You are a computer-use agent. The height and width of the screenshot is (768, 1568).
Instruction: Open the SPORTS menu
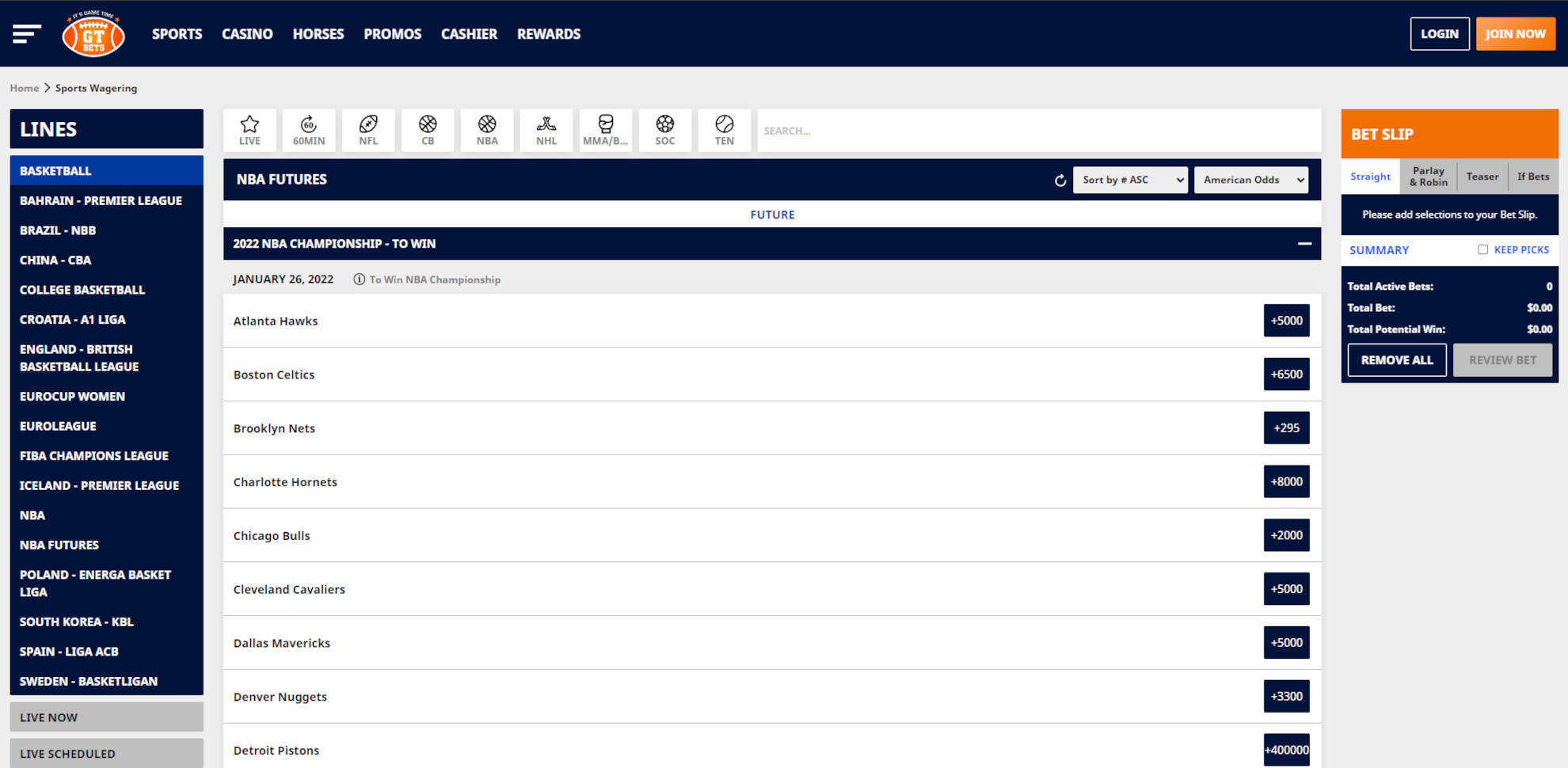click(x=177, y=34)
